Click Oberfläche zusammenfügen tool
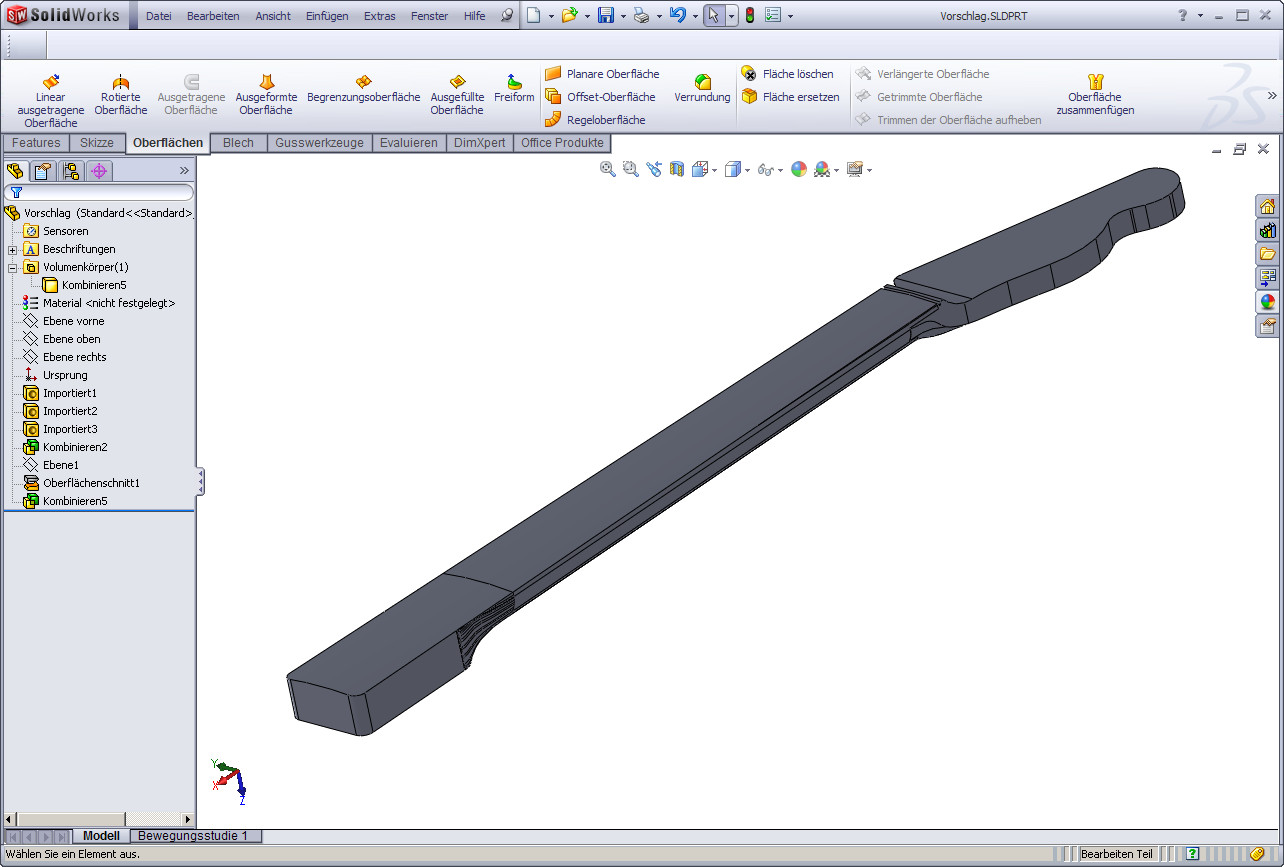Image resolution: width=1284 pixels, height=867 pixels. pyautogui.click(x=1095, y=95)
